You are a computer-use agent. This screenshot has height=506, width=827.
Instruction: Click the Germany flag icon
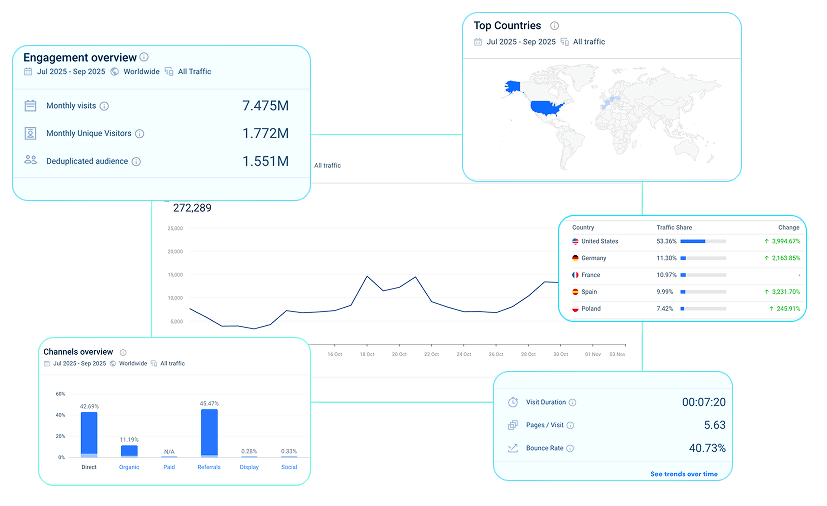[575, 258]
